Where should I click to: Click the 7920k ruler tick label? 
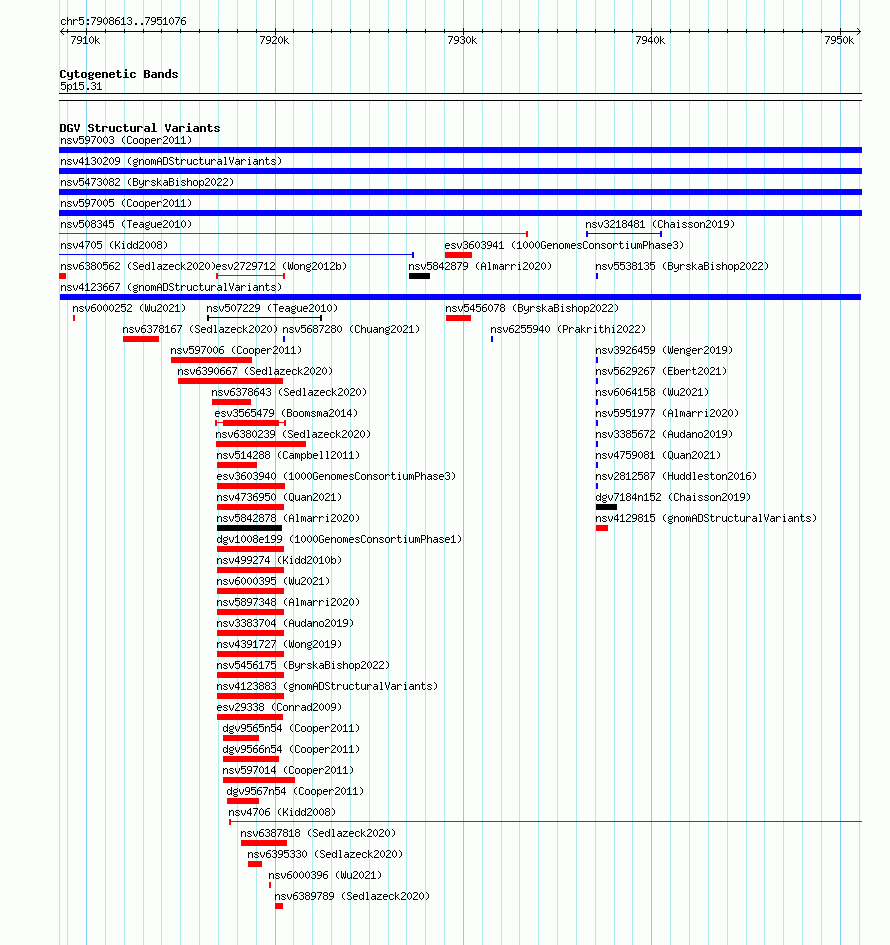[274, 40]
